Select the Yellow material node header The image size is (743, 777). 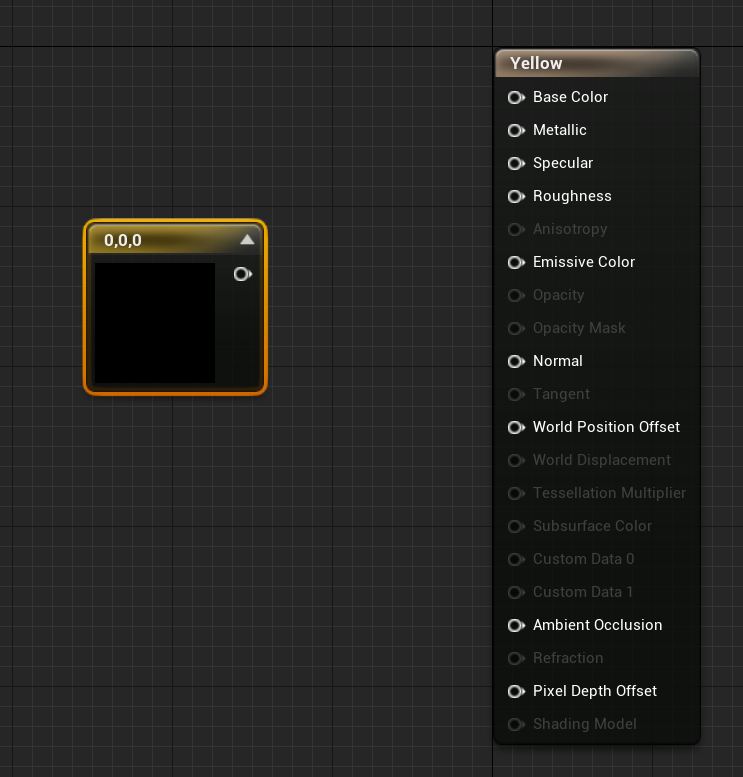tap(597, 63)
